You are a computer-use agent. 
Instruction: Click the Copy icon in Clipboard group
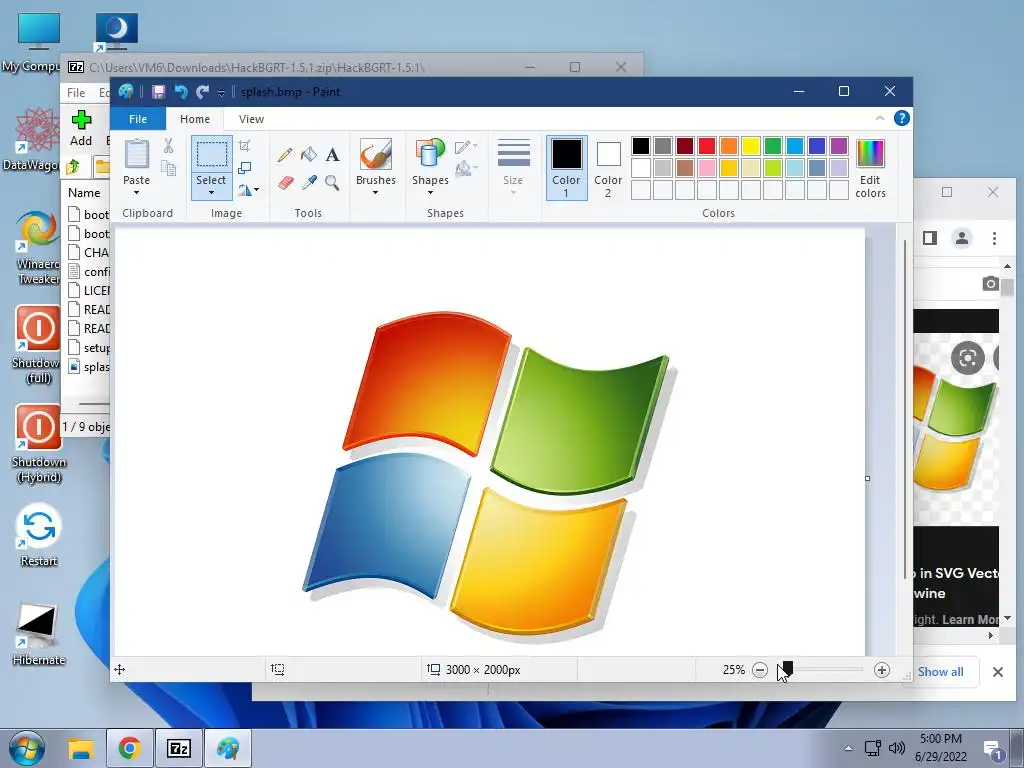coord(168,168)
